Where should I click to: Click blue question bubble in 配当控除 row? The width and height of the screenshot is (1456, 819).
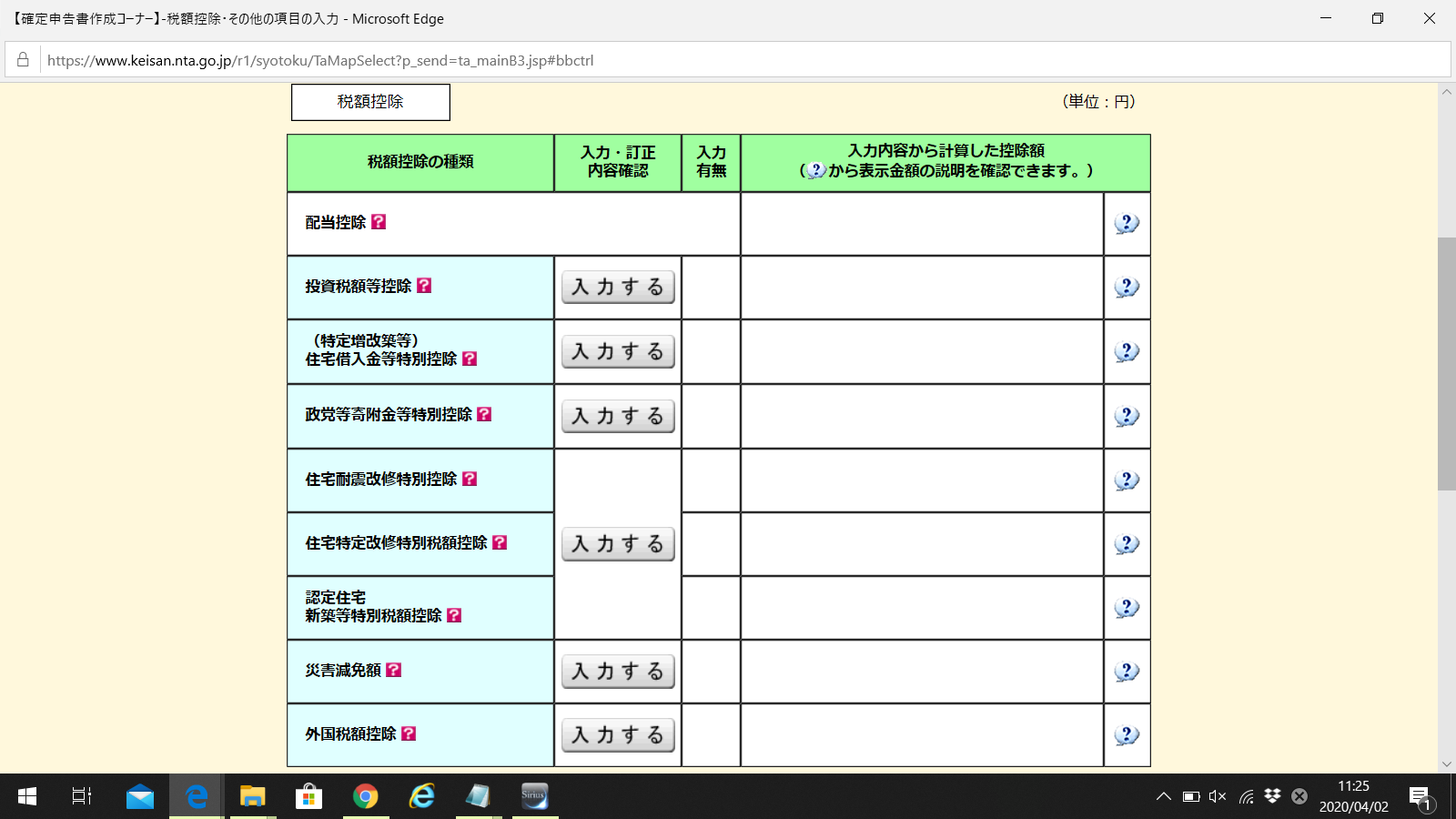coord(1127,223)
